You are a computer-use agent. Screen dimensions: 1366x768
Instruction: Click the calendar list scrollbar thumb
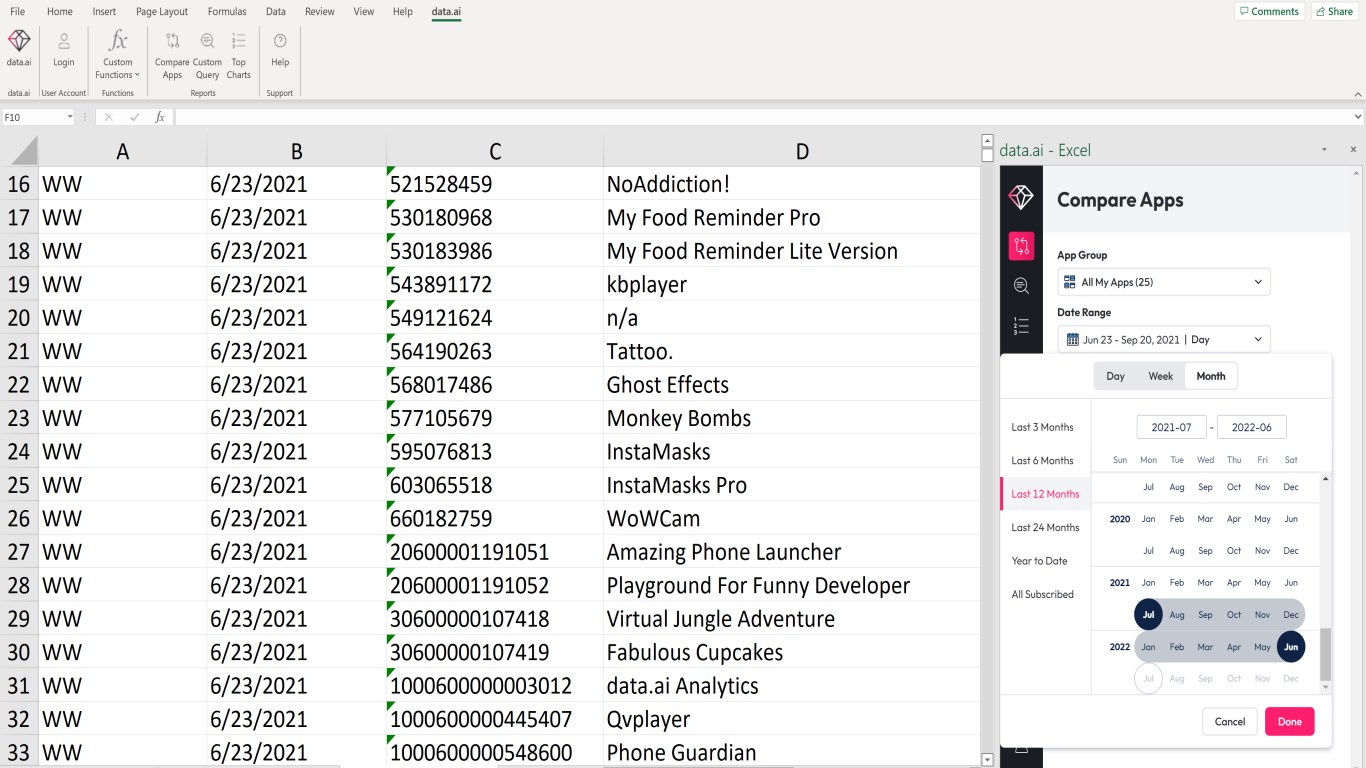tap(1327, 654)
